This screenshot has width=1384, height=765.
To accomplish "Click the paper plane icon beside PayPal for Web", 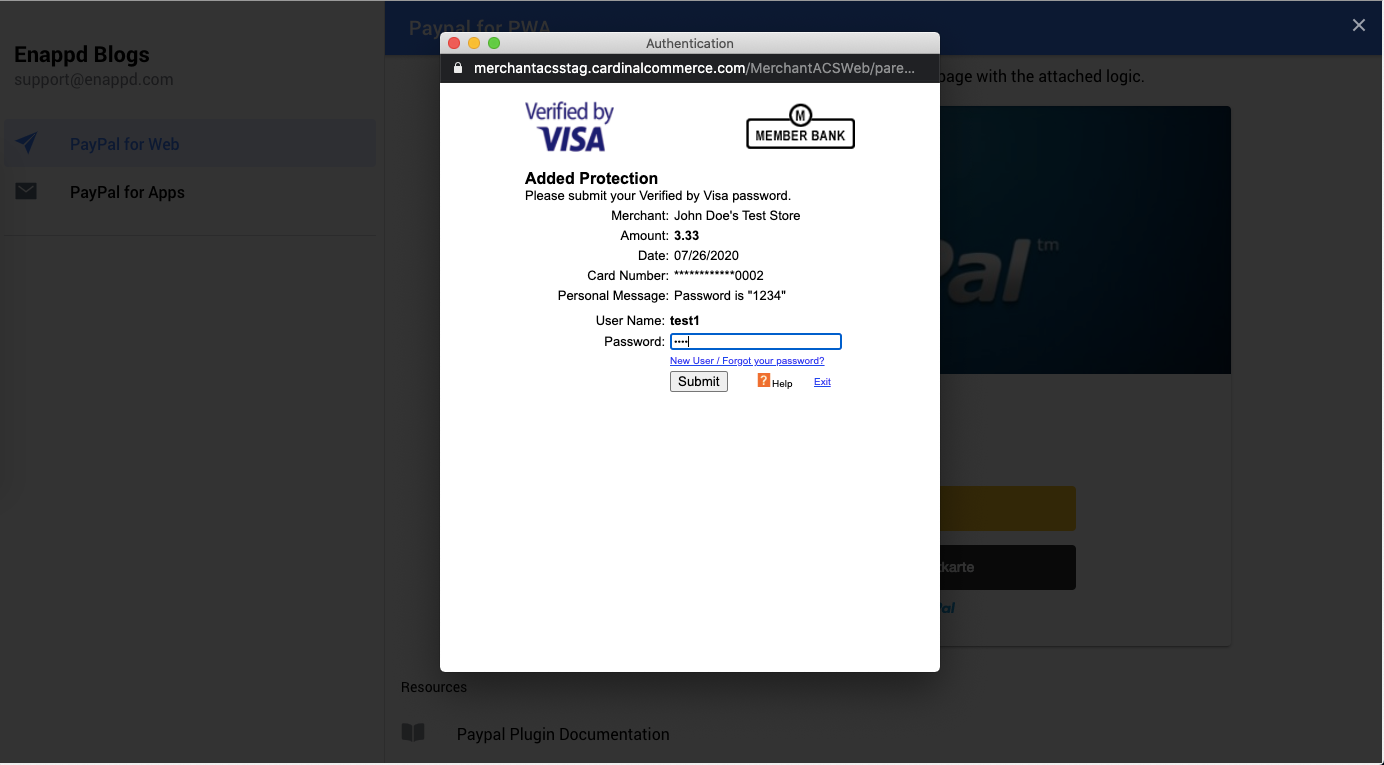I will click(26, 143).
